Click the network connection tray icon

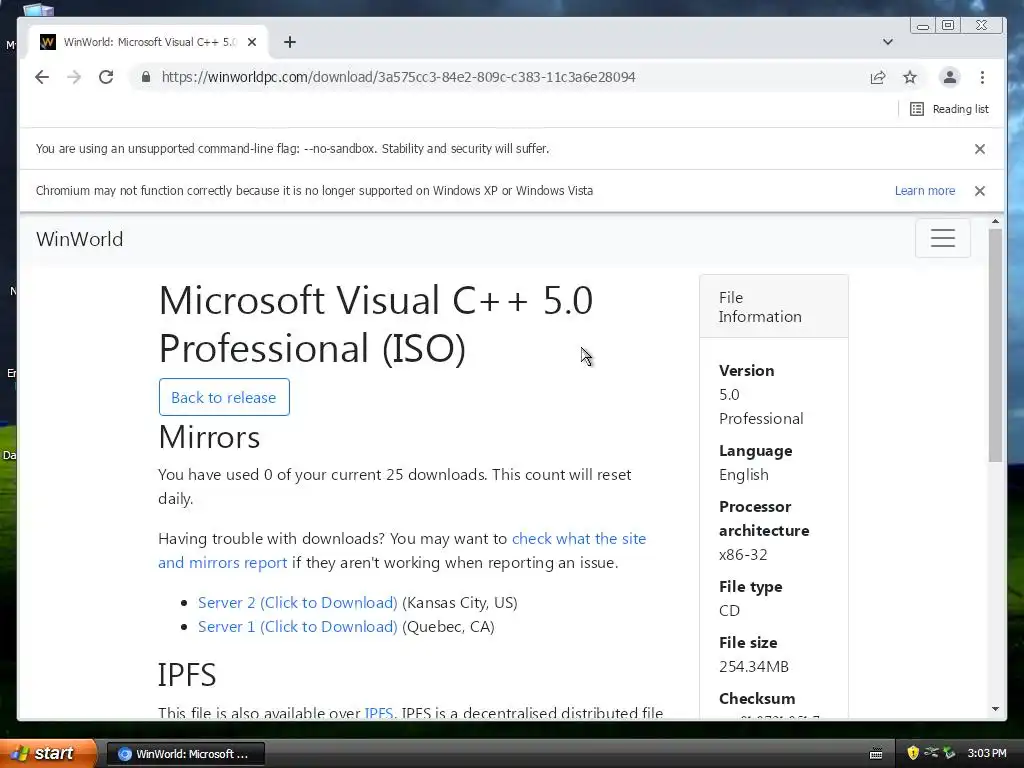pyautogui.click(x=931, y=753)
